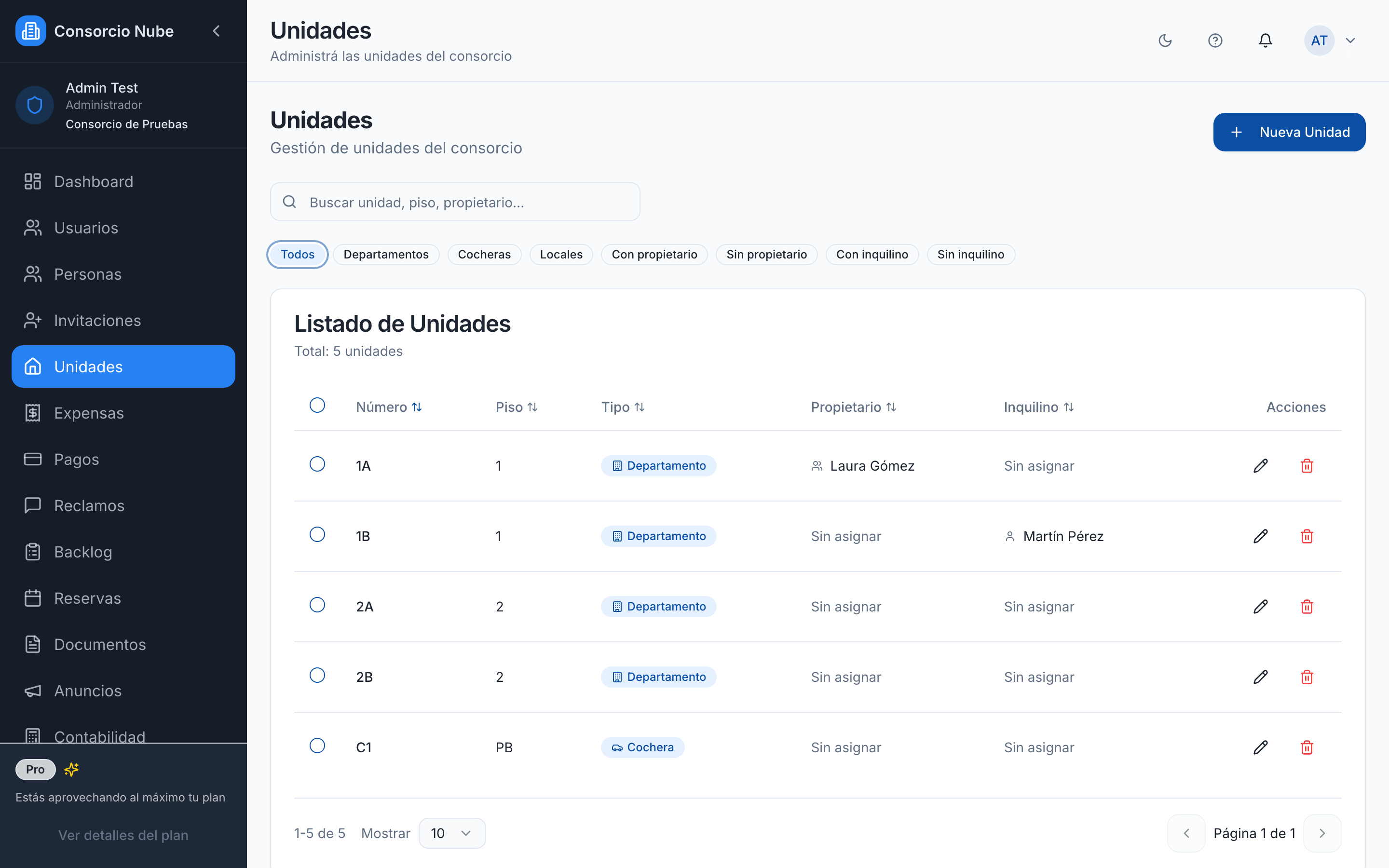Select the row checkbox for unit 1A
The height and width of the screenshot is (868, 1389).
(x=317, y=464)
